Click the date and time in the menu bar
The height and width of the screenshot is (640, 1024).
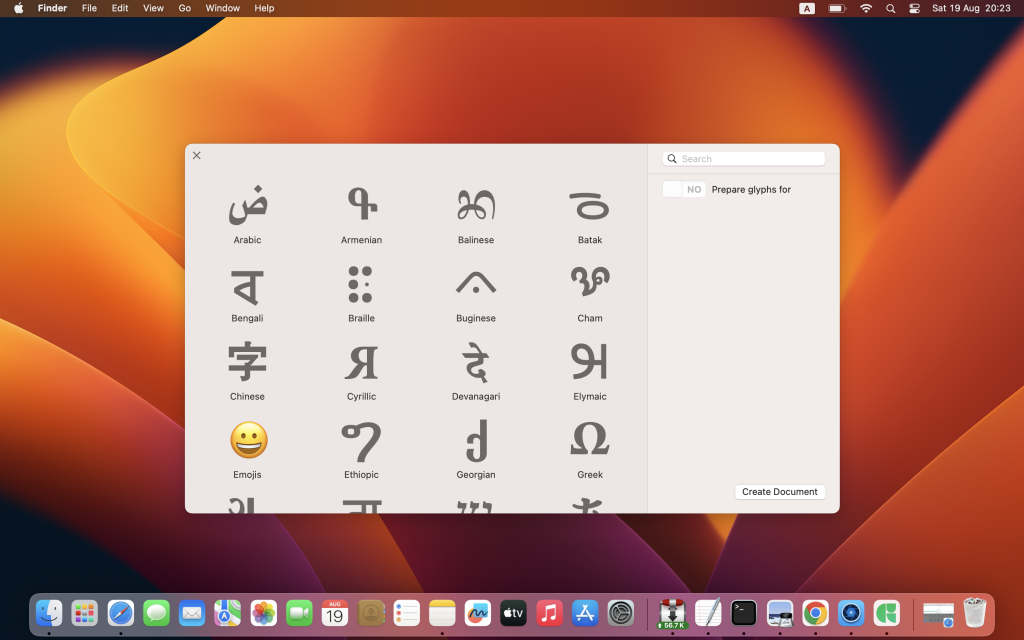971,8
